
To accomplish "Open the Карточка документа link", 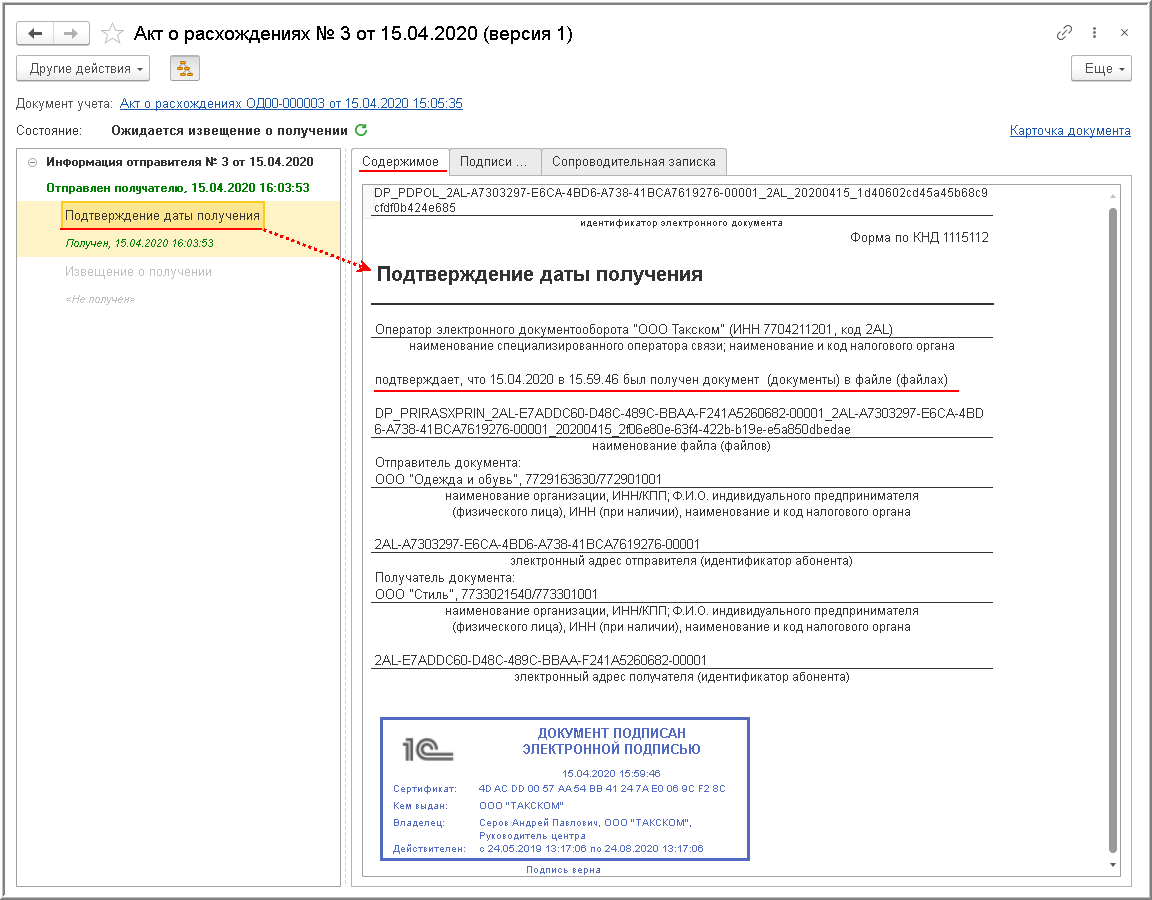I will coord(1070,131).
